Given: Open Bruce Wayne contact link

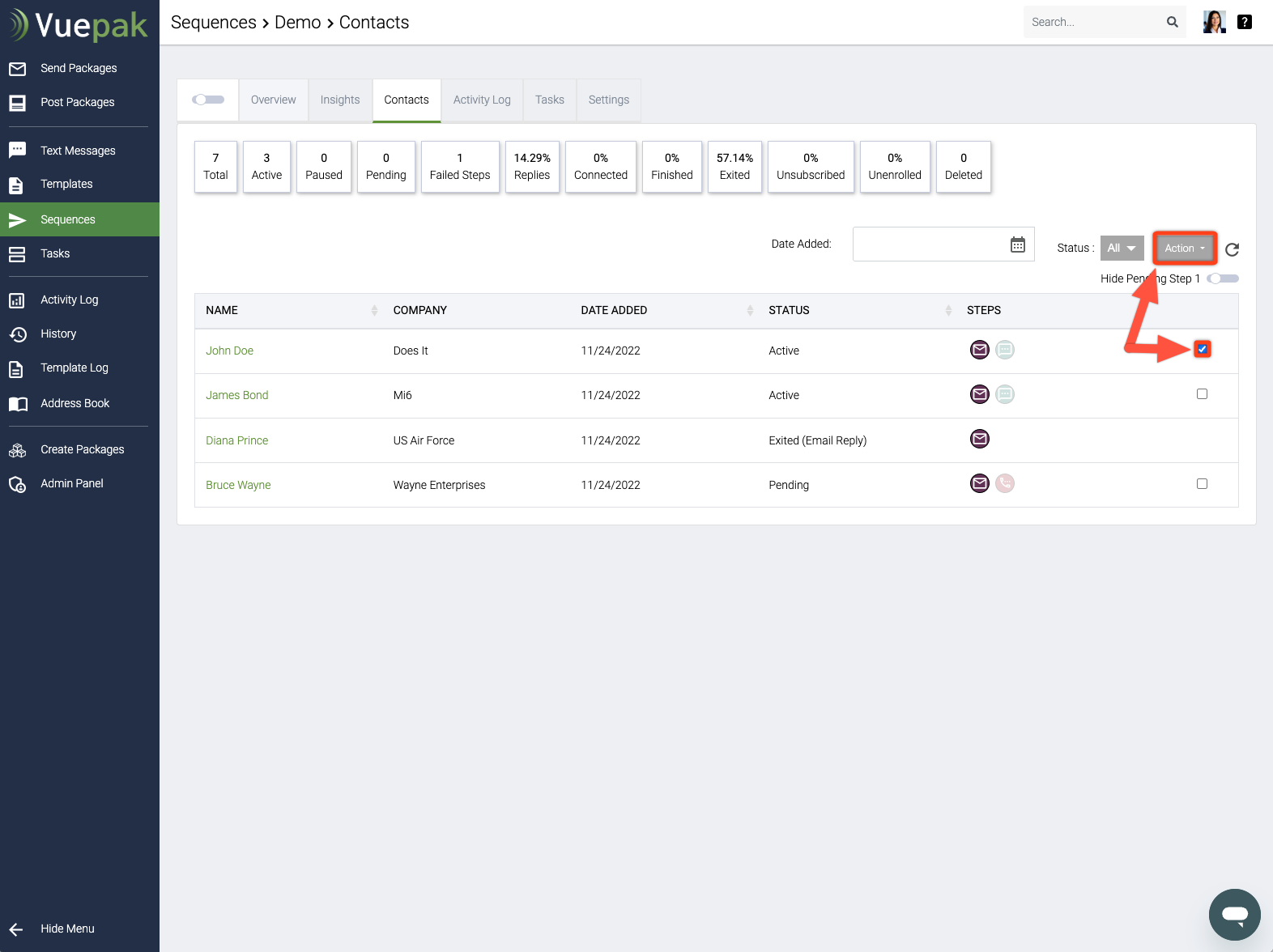Looking at the screenshot, I should coord(238,485).
